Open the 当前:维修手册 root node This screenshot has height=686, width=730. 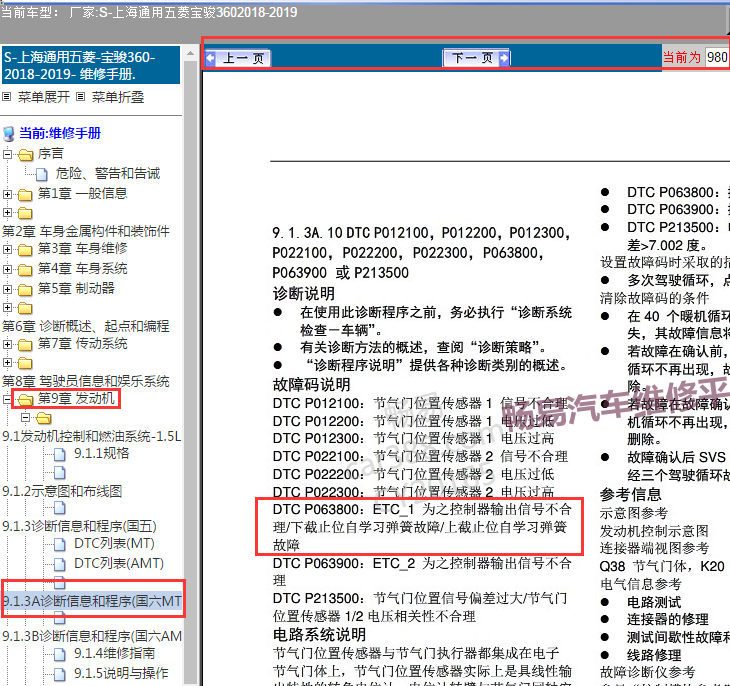pyautogui.click(x=60, y=133)
